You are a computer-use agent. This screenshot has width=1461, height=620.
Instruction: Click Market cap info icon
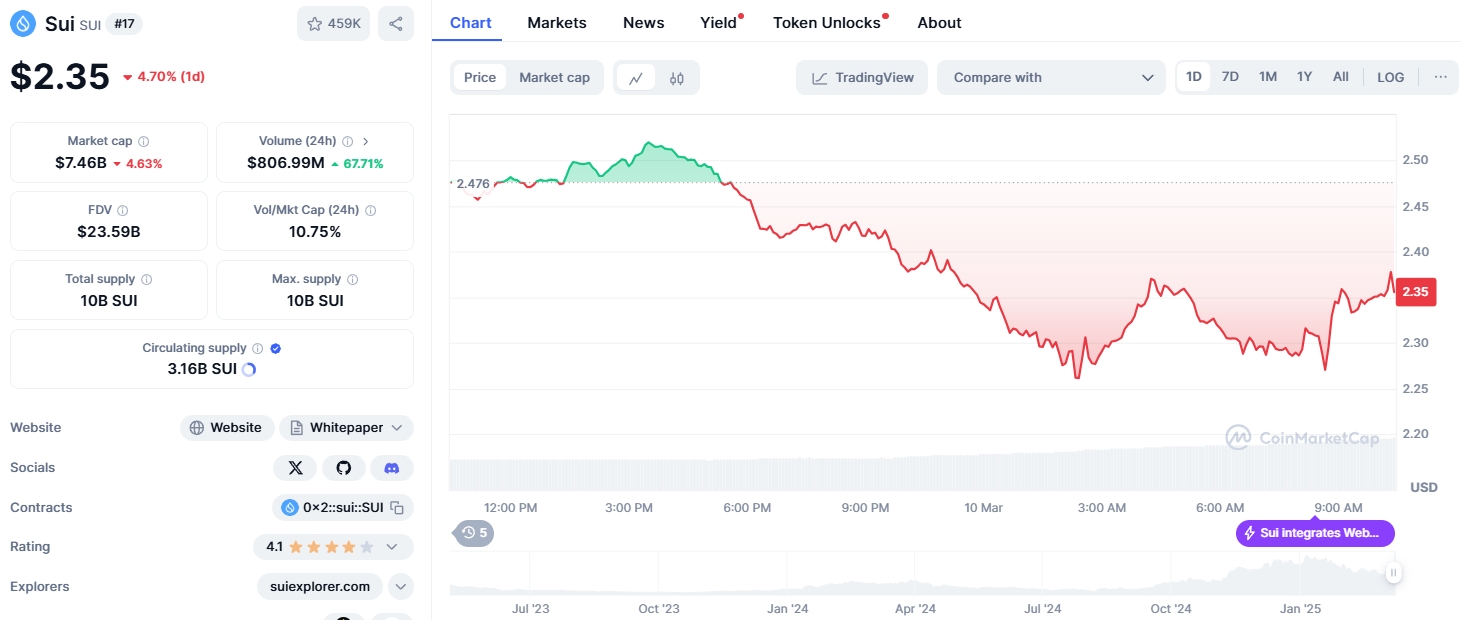point(144,142)
